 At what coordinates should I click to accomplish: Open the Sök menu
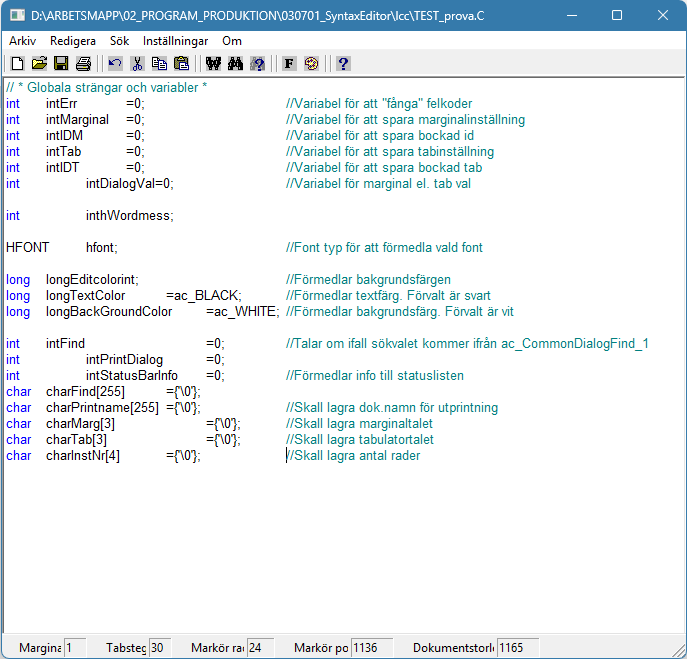pyautogui.click(x=119, y=41)
